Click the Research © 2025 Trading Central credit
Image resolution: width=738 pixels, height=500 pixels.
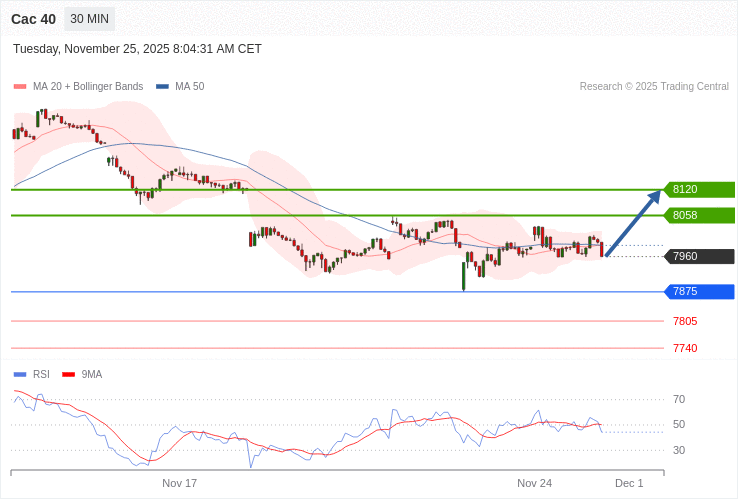(x=654, y=87)
